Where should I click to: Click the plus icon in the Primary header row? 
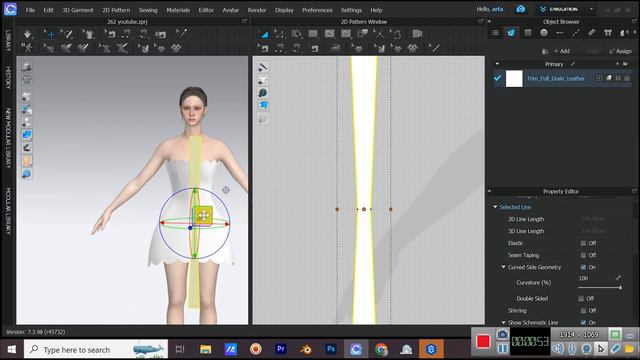[617, 64]
